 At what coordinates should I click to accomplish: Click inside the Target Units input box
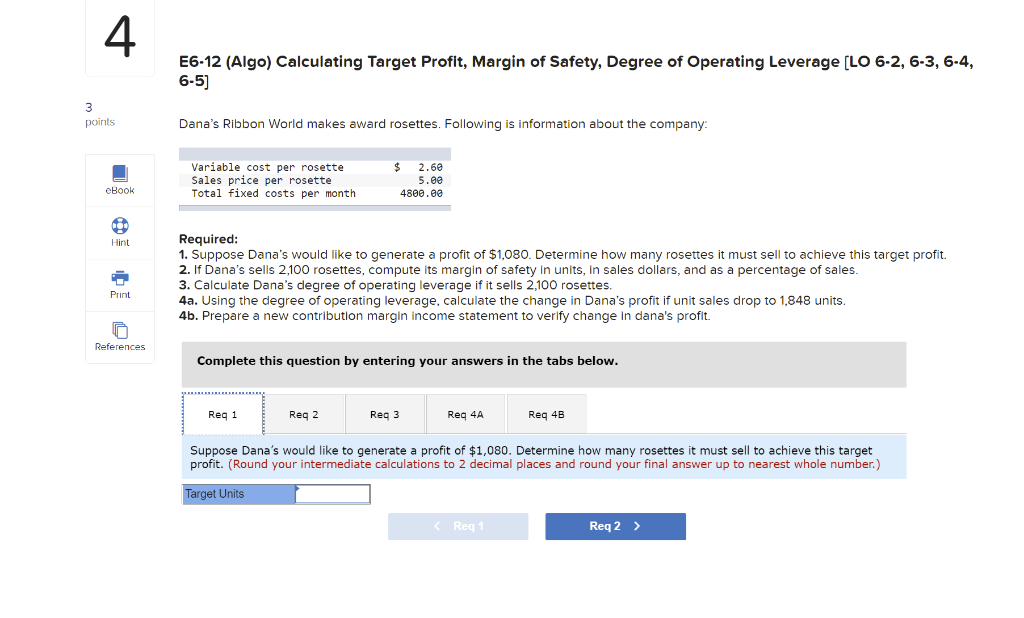pos(333,493)
